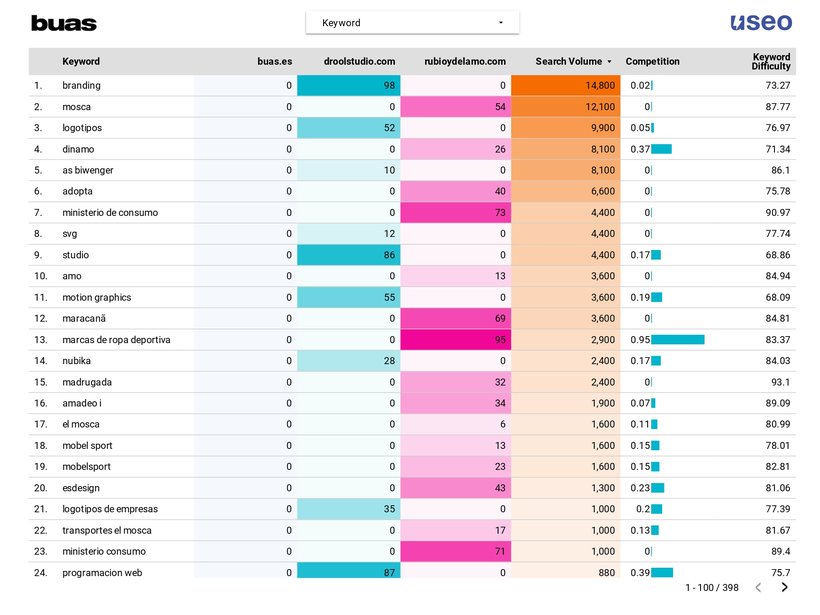This screenshot has width=820, height=615.
Task: Click keyword difficulty 73.27
Action: [x=778, y=85]
